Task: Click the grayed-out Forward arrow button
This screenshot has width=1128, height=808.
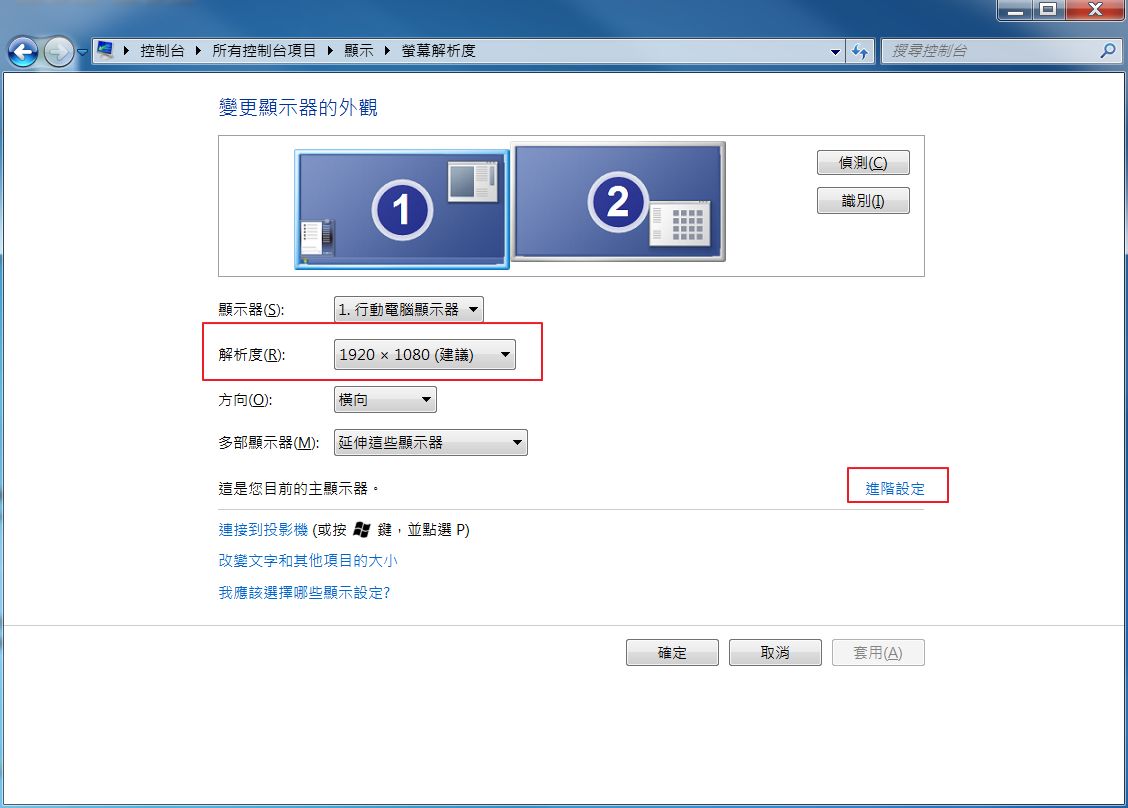Action: 58,52
